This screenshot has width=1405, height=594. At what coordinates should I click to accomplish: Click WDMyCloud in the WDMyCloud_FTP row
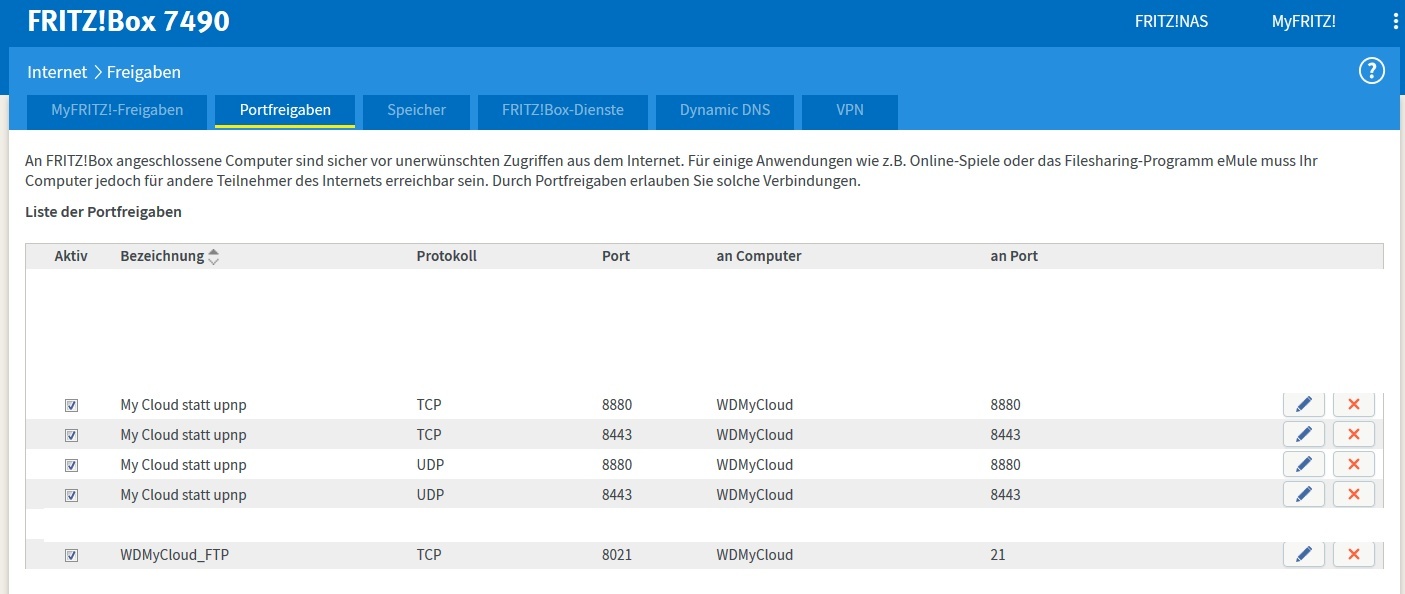click(x=755, y=555)
